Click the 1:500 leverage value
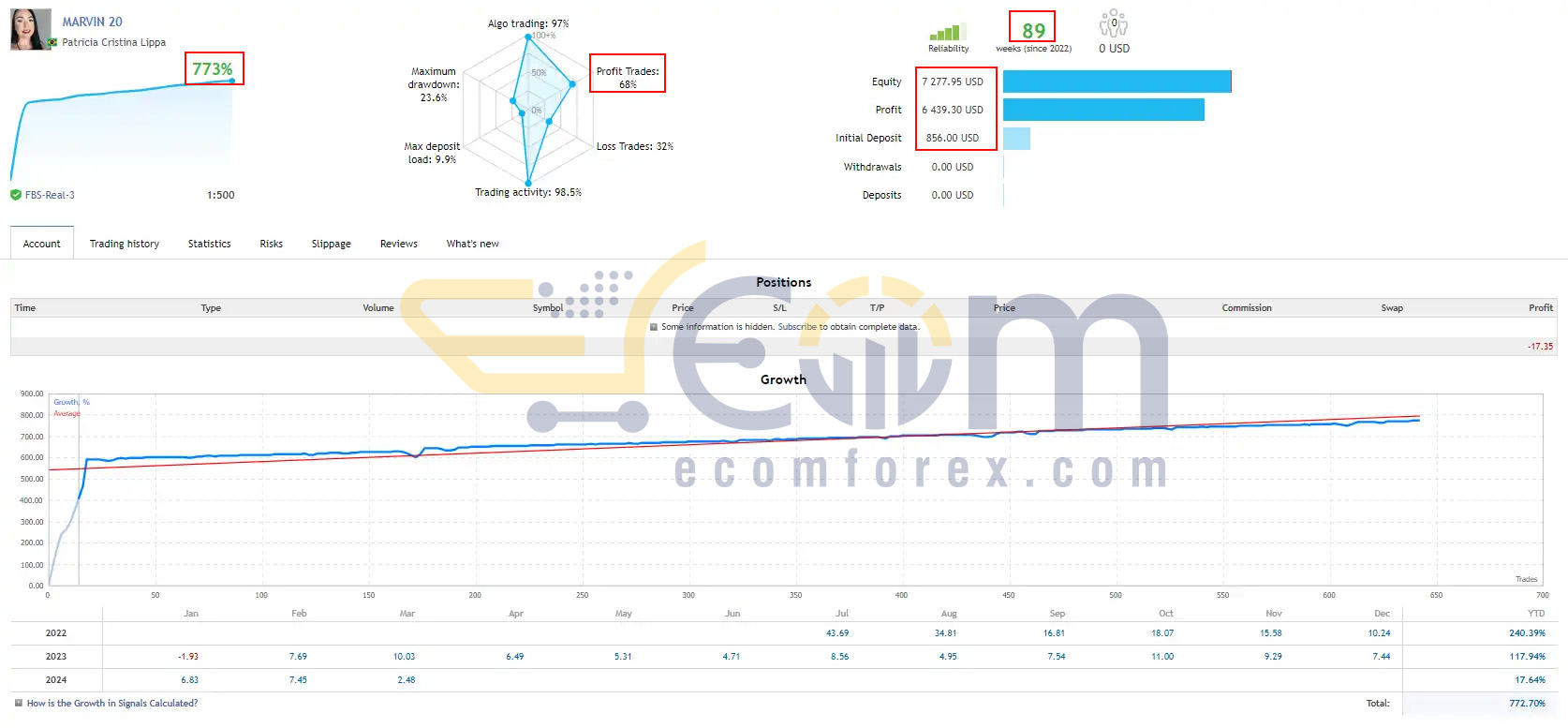The height and width of the screenshot is (728, 1568). 221,195
